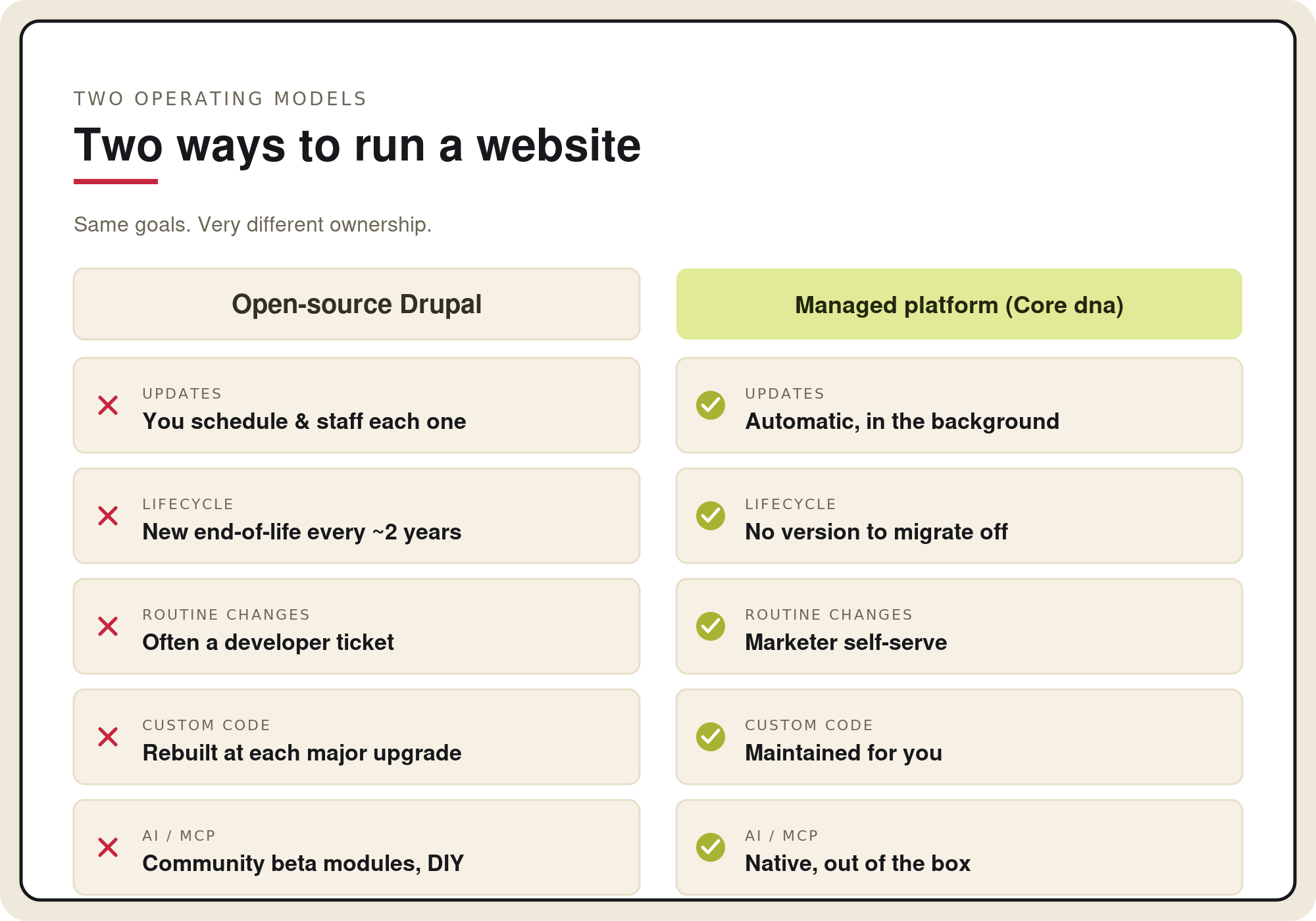The height and width of the screenshot is (921, 1316).
Task: Click the red X icon beside Updates
Action: [108, 405]
